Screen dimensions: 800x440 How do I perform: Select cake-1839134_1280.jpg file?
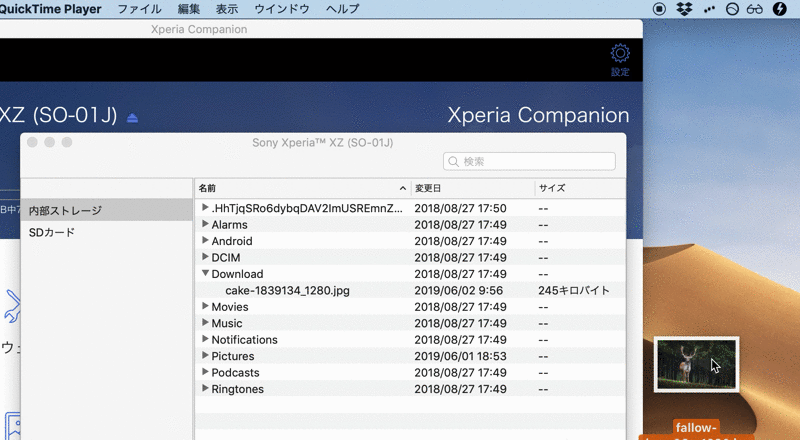pyautogui.click(x=287, y=290)
